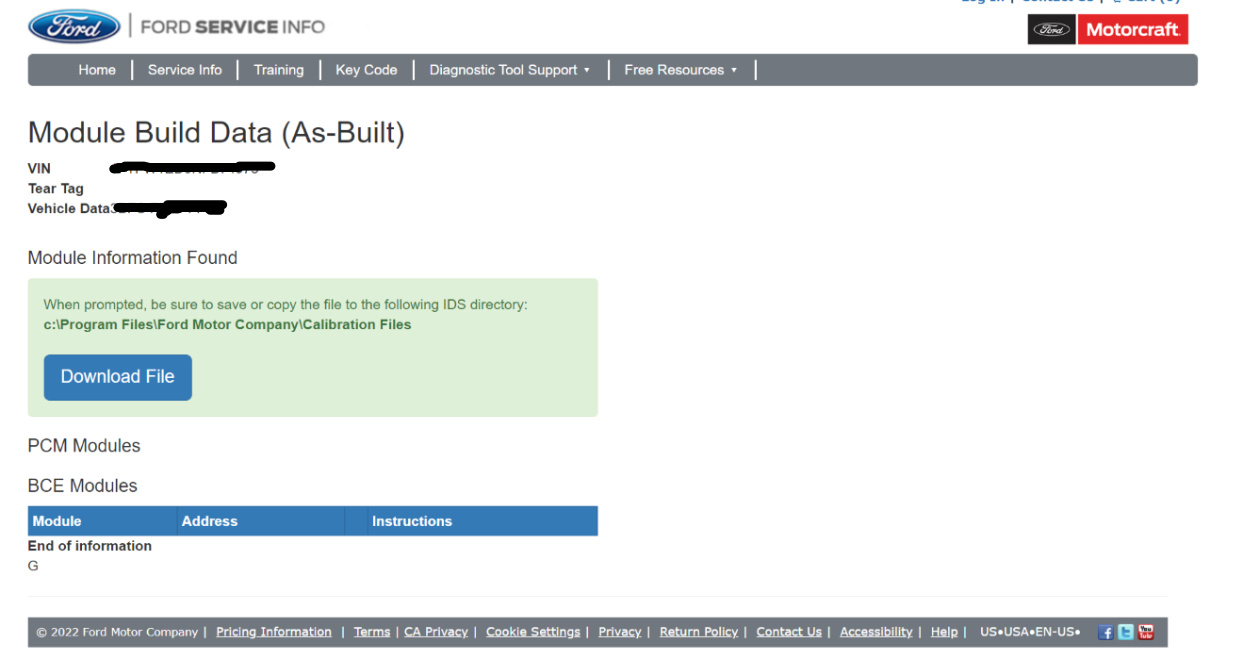The image size is (1237, 653).
Task: Click the Contact Us footer link
Action: 789,632
